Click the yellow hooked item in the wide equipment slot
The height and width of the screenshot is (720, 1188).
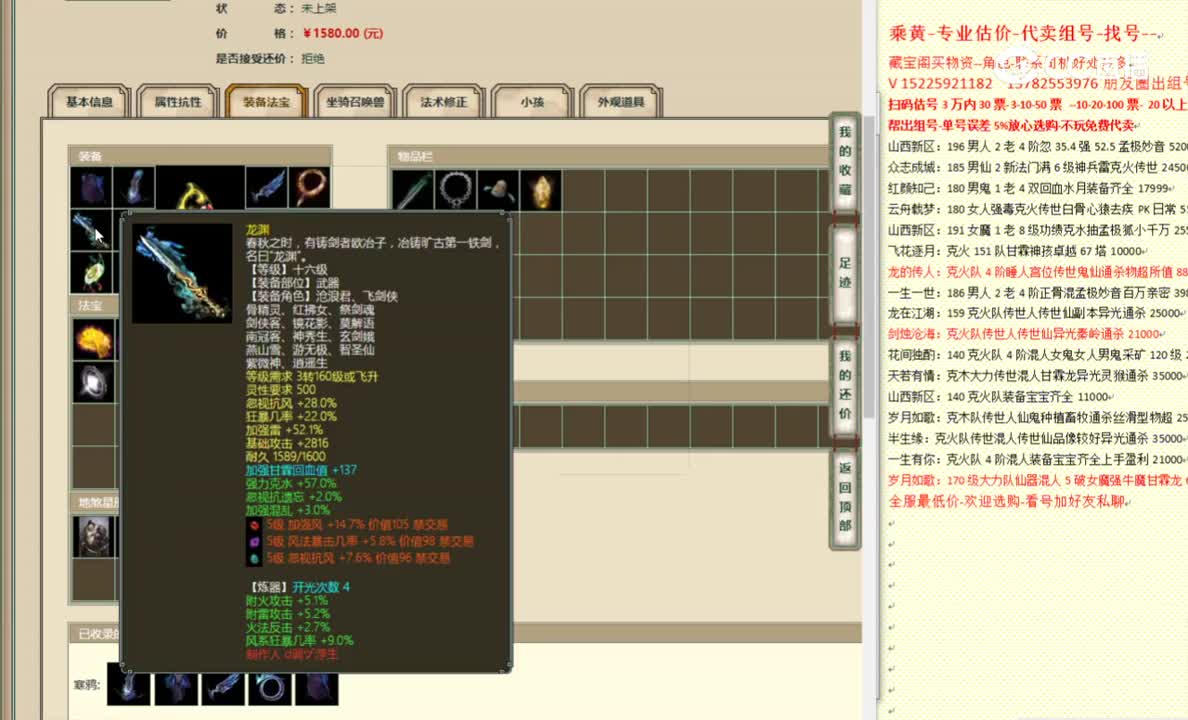200,188
